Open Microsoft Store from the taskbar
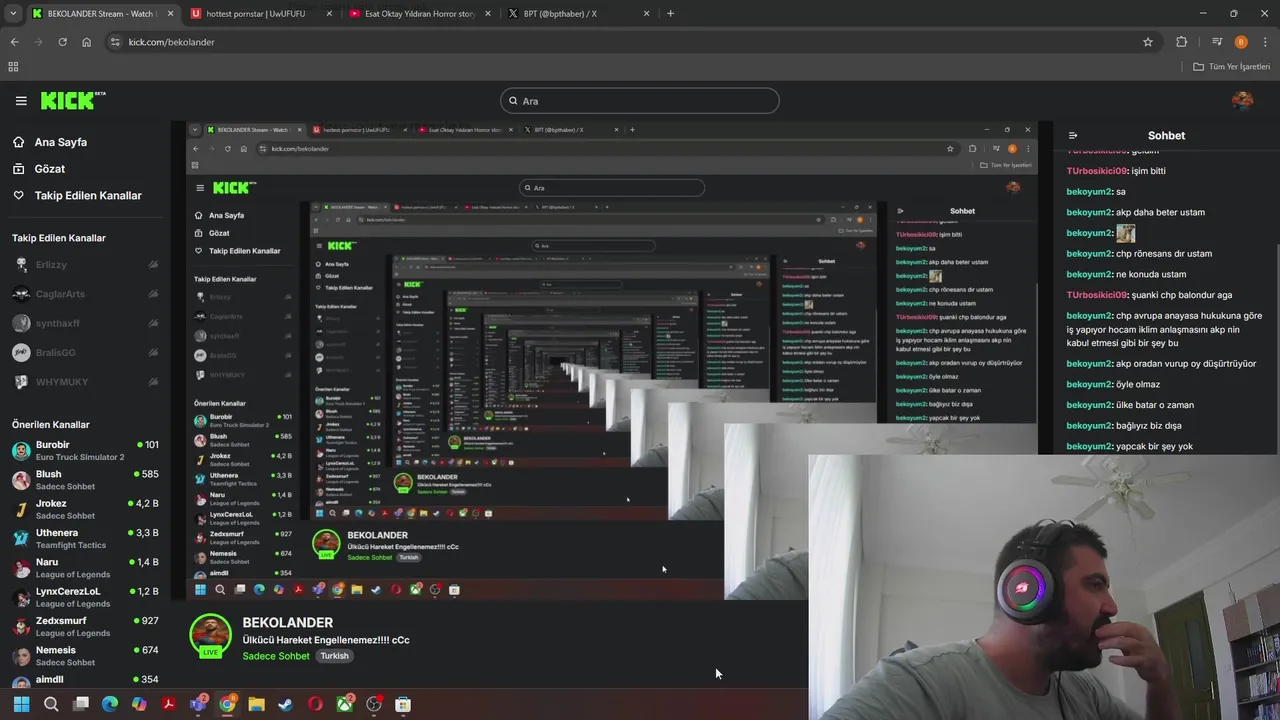The height and width of the screenshot is (720, 1280). [x=403, y=704]
